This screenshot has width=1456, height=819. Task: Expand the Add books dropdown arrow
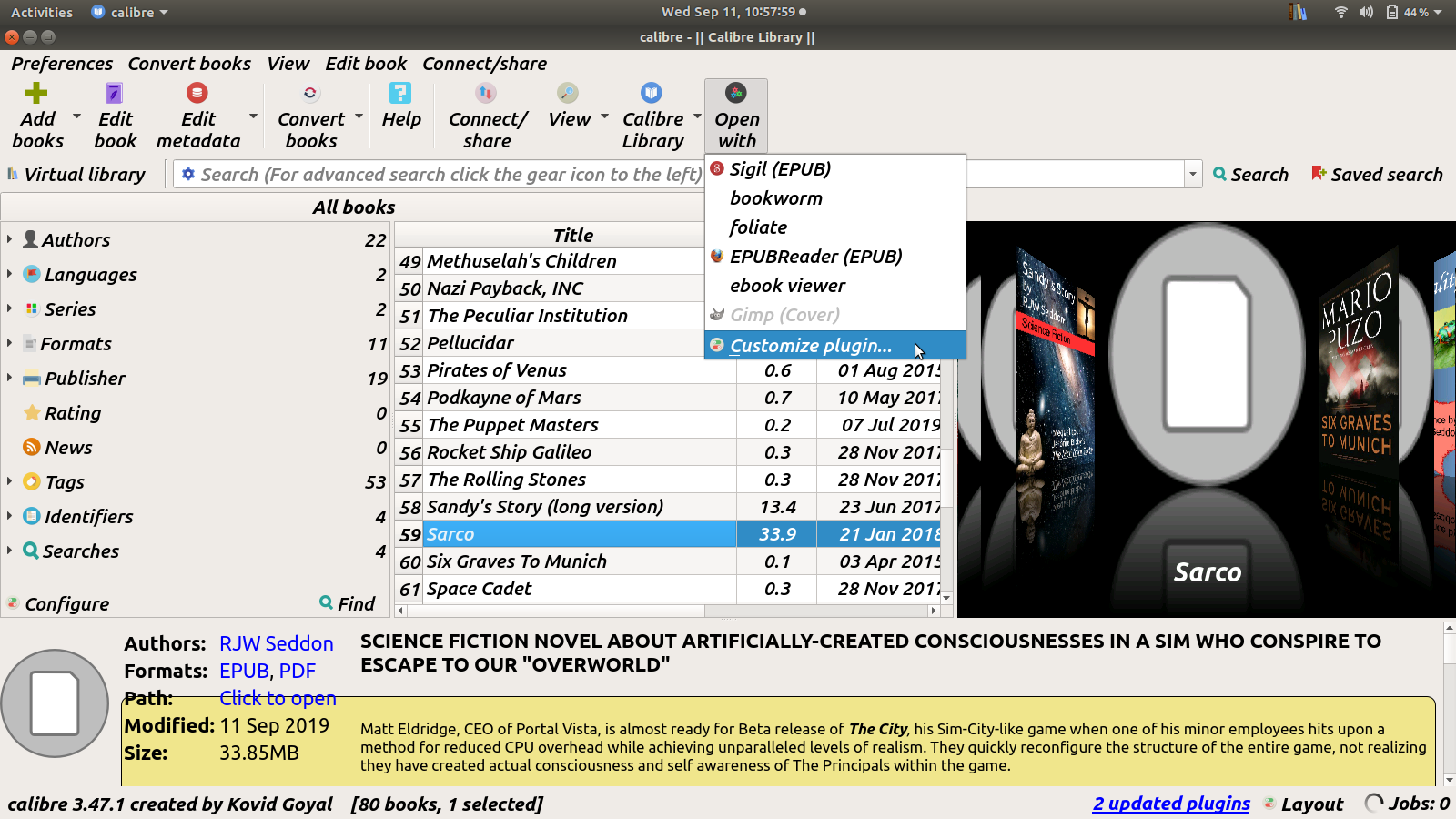76,116
